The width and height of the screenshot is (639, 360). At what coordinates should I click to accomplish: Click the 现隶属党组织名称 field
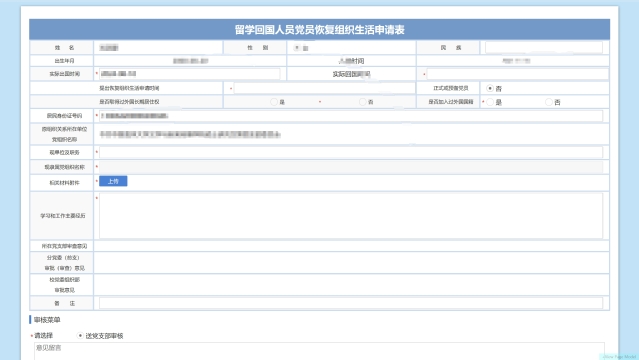pyautogui.click(x=351, y=167)
